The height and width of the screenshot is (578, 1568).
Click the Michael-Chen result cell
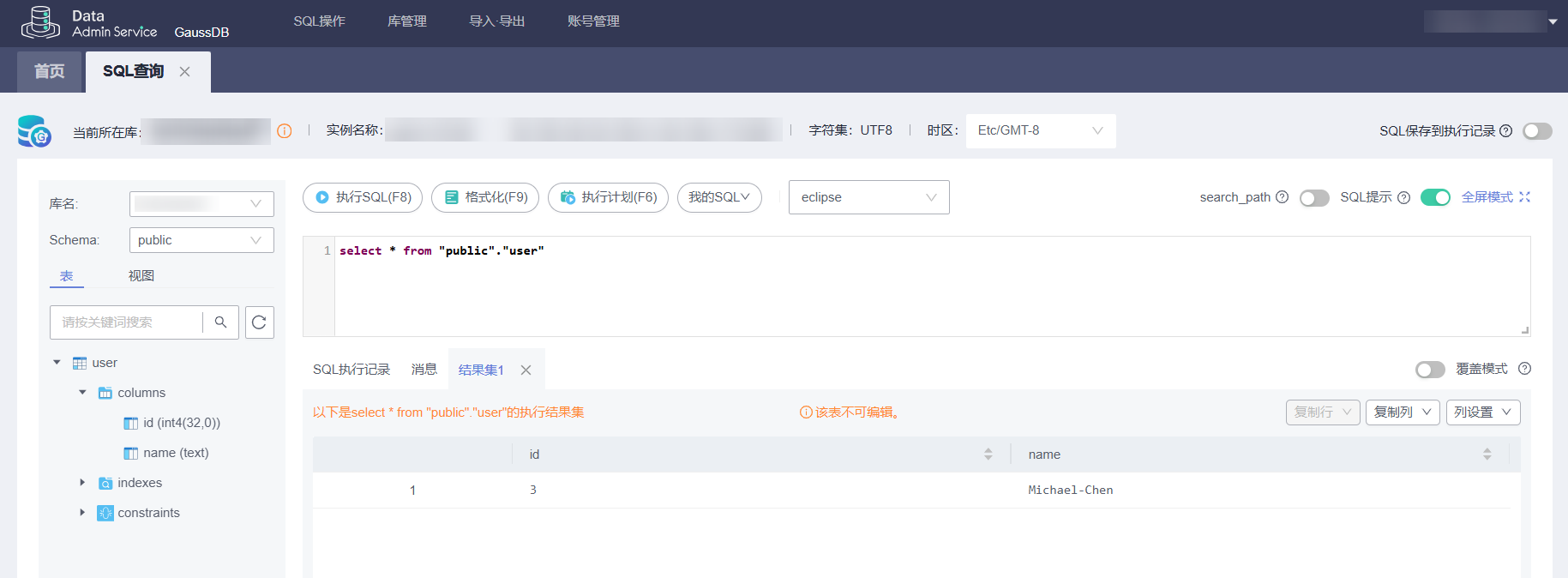1071,491
